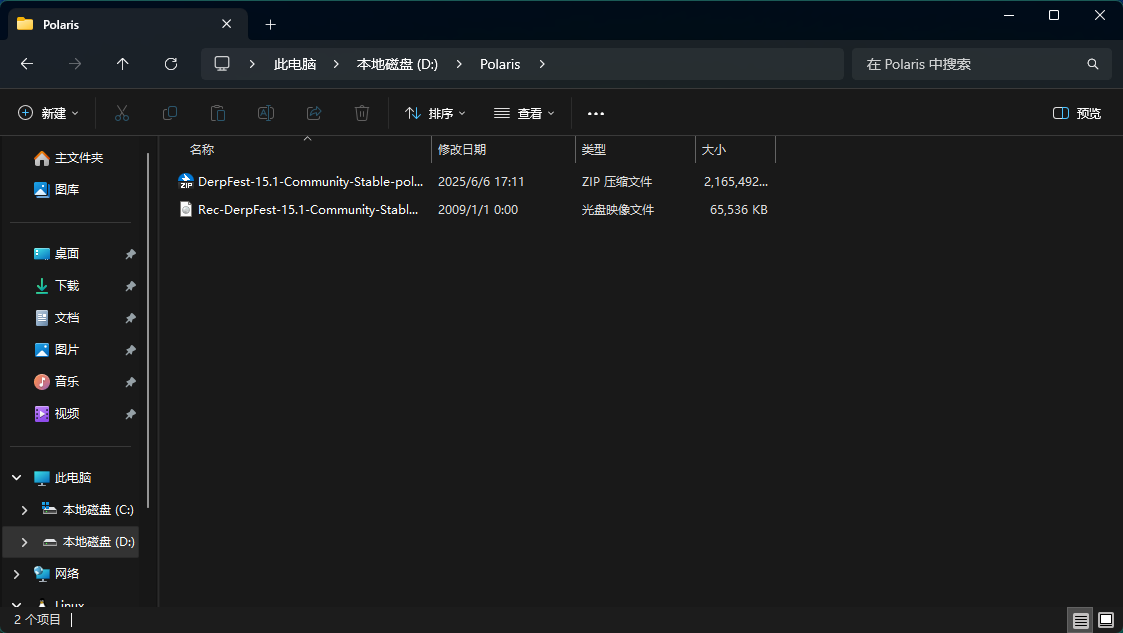Click the Cut scissors icon
The image size is (1123, 633).
[122, 113]
